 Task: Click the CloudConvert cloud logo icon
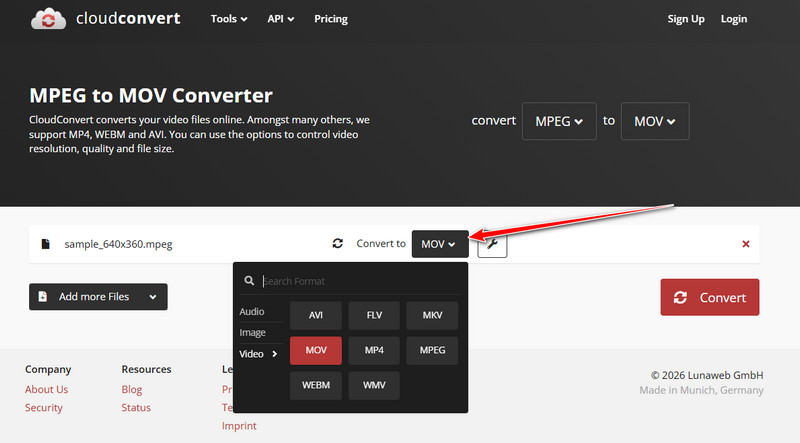[x=49, y=19]
